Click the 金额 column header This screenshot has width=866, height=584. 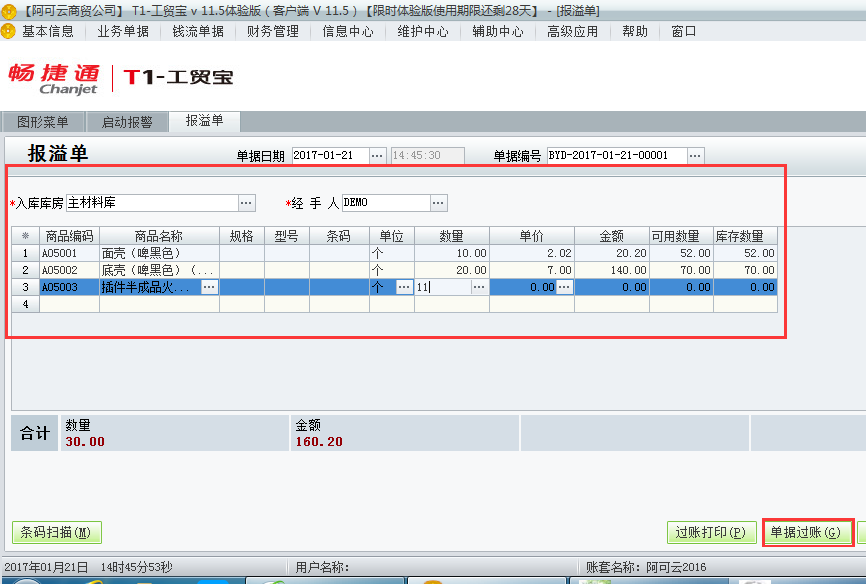coord(612,236)
